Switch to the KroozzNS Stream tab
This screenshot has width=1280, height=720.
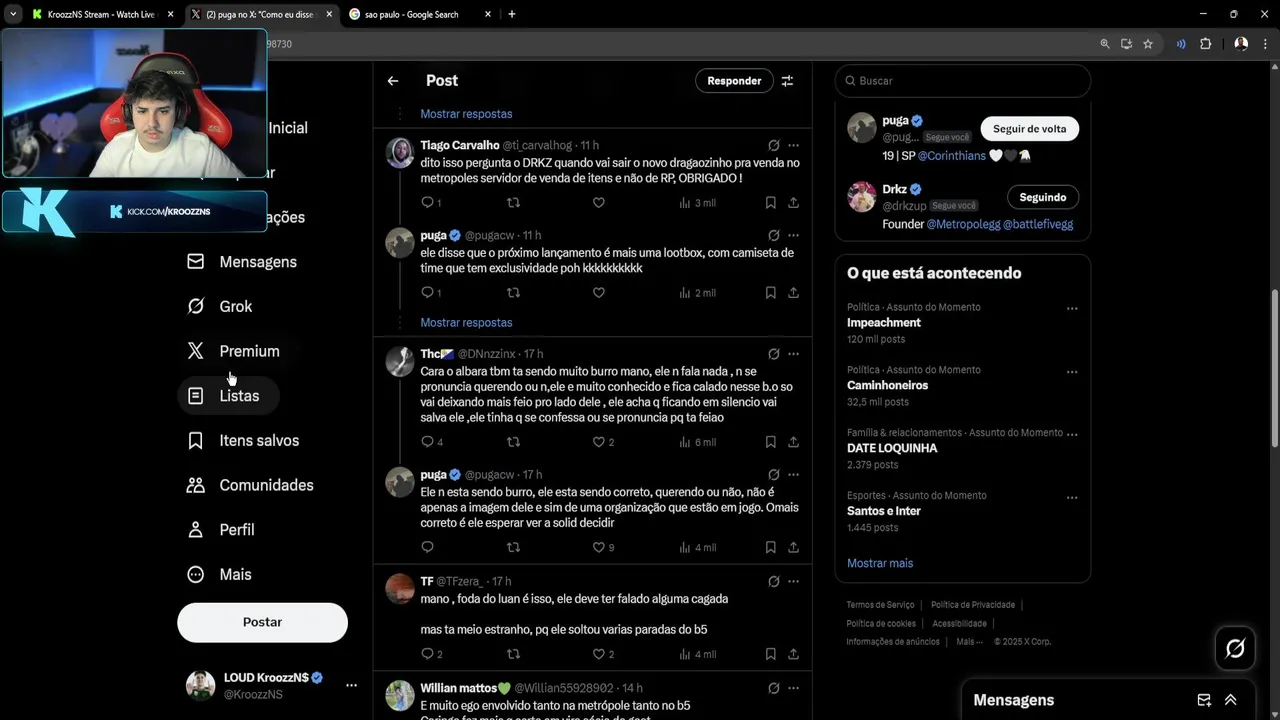[101, 14]
